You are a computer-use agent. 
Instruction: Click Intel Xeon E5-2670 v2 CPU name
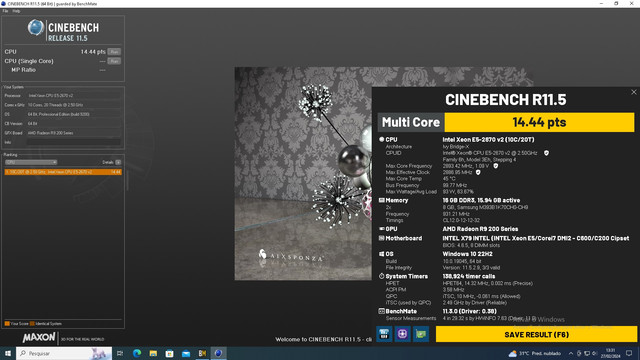488,140
